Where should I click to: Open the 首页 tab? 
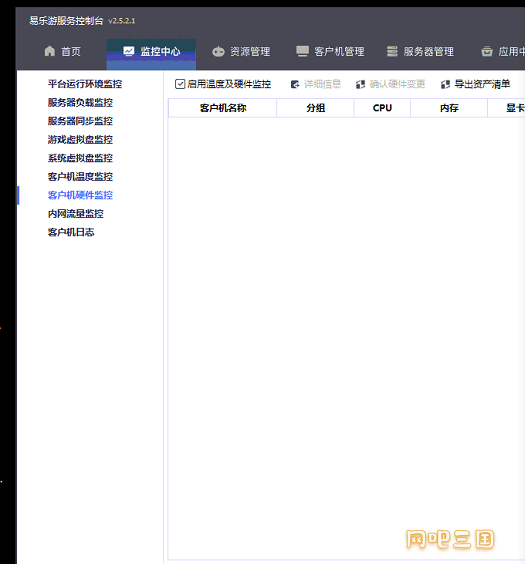click(63, 51)
